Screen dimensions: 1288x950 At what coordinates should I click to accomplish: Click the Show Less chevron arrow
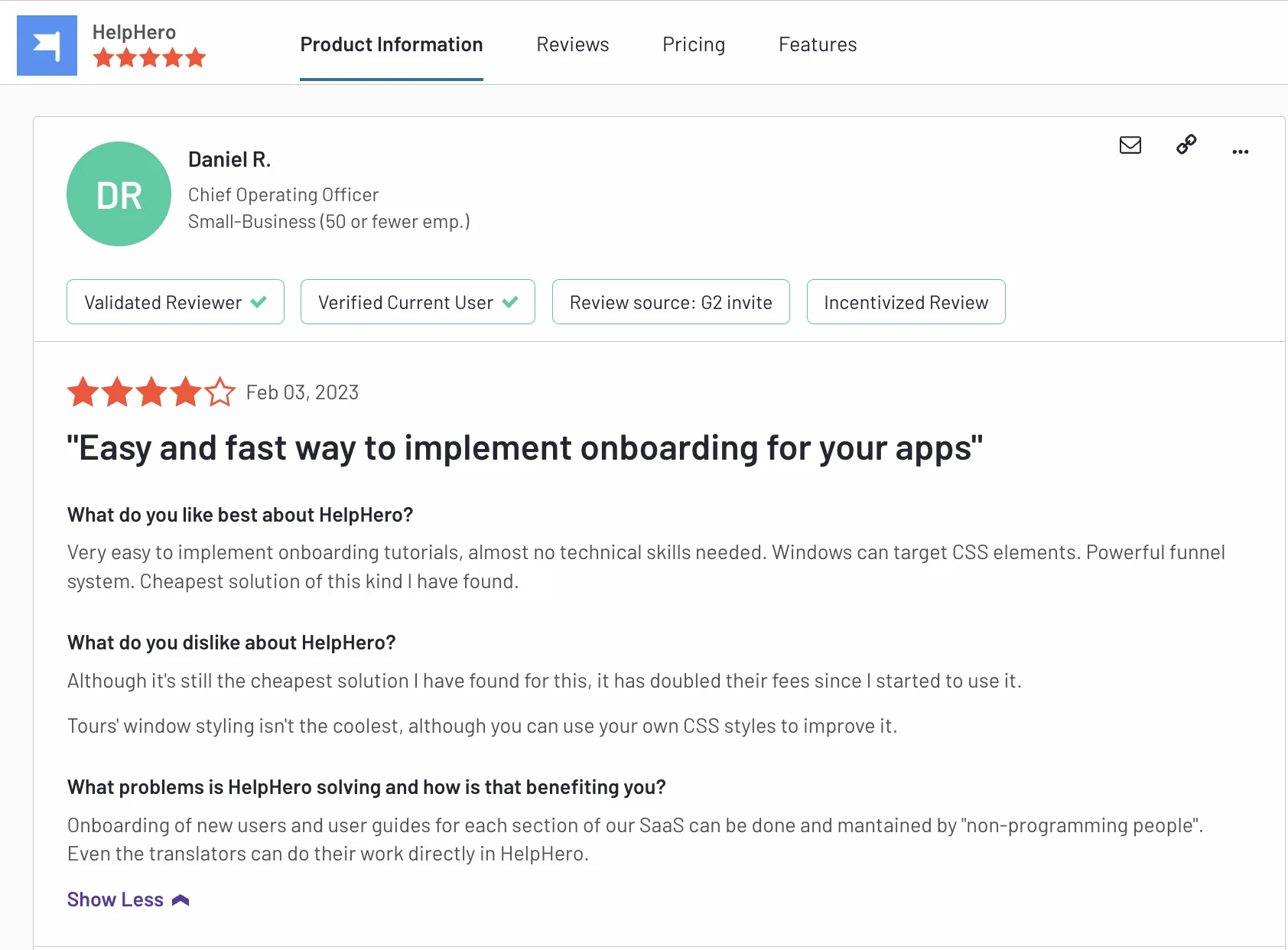coord(181,900)
